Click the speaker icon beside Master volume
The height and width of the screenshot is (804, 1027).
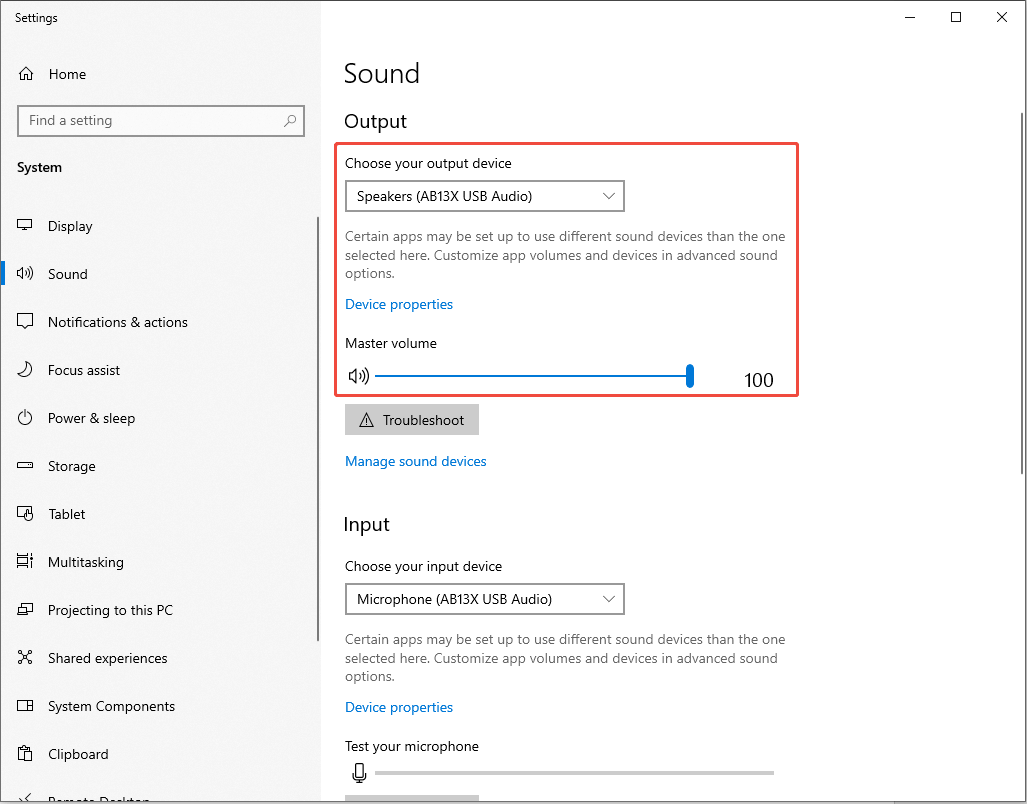(x=358, y=375)
